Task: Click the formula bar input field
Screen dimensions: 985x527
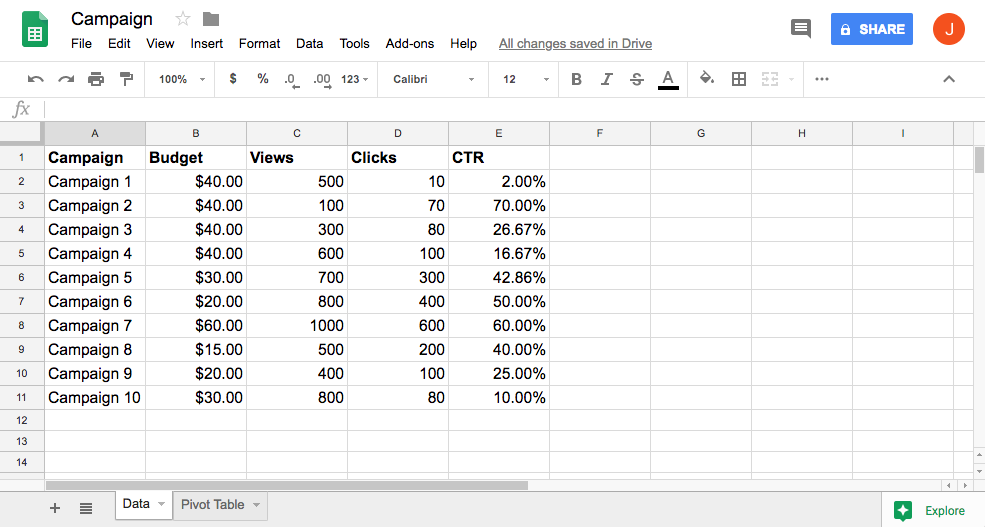Action: point(500,109)
